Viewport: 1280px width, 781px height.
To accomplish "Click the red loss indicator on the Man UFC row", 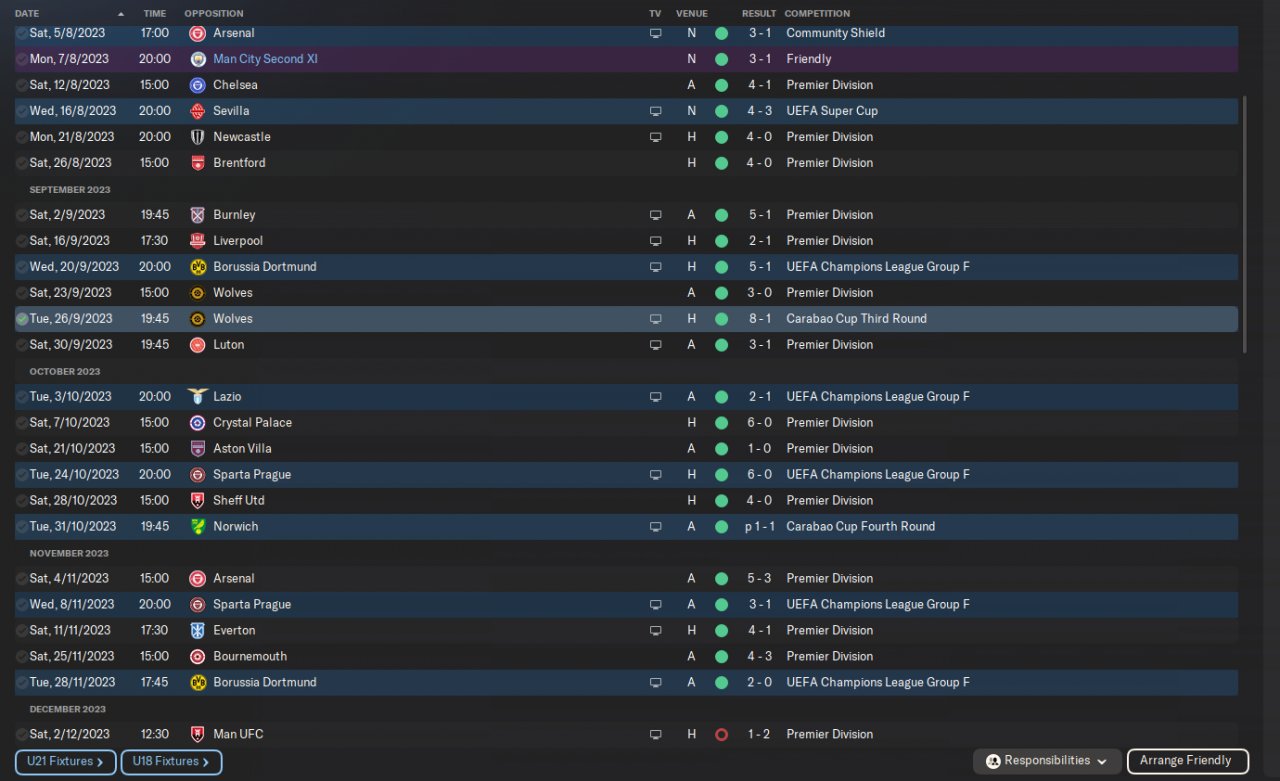I will point(721,735).
